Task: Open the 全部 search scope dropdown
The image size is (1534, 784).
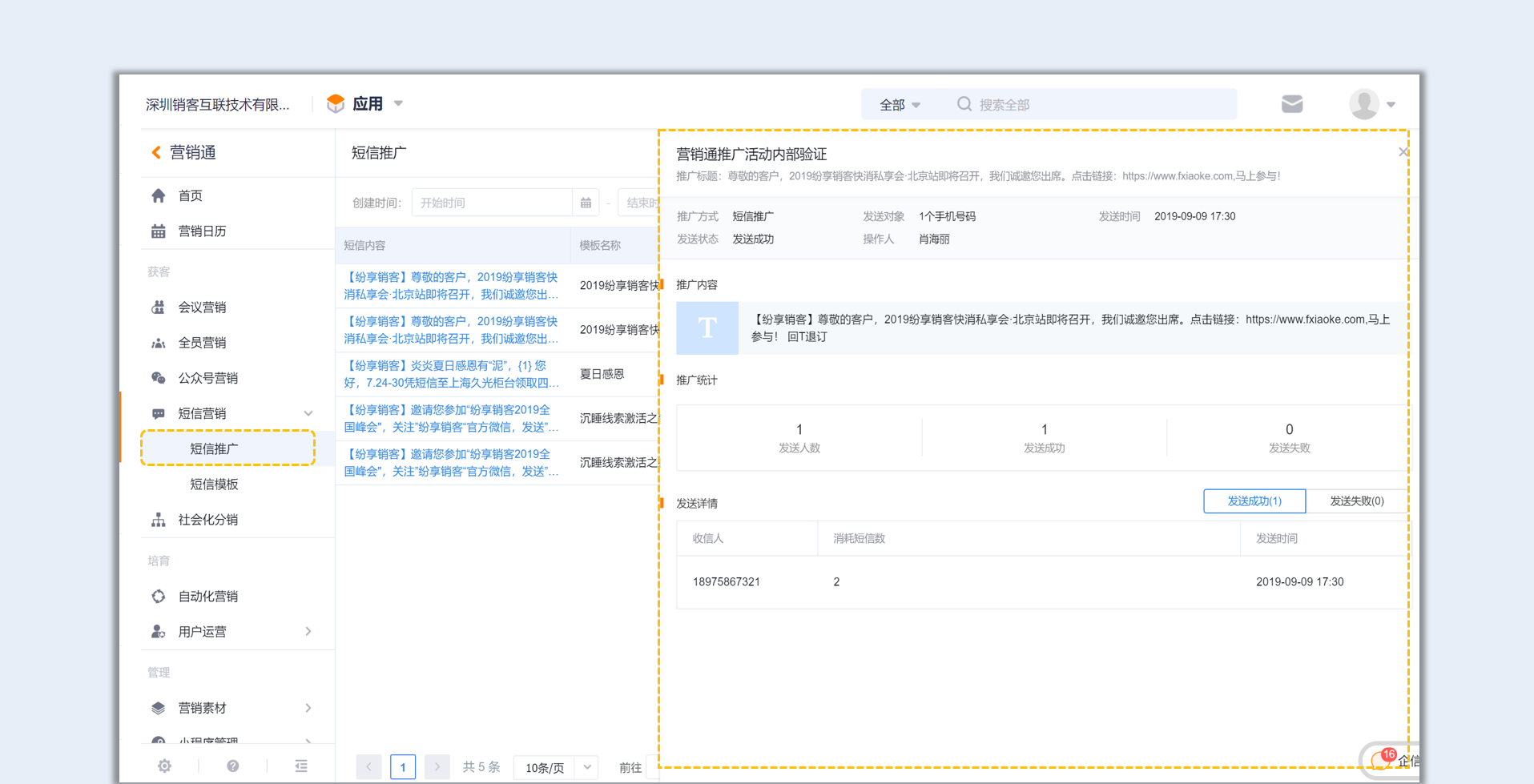Action: click(x=900, y=105)
